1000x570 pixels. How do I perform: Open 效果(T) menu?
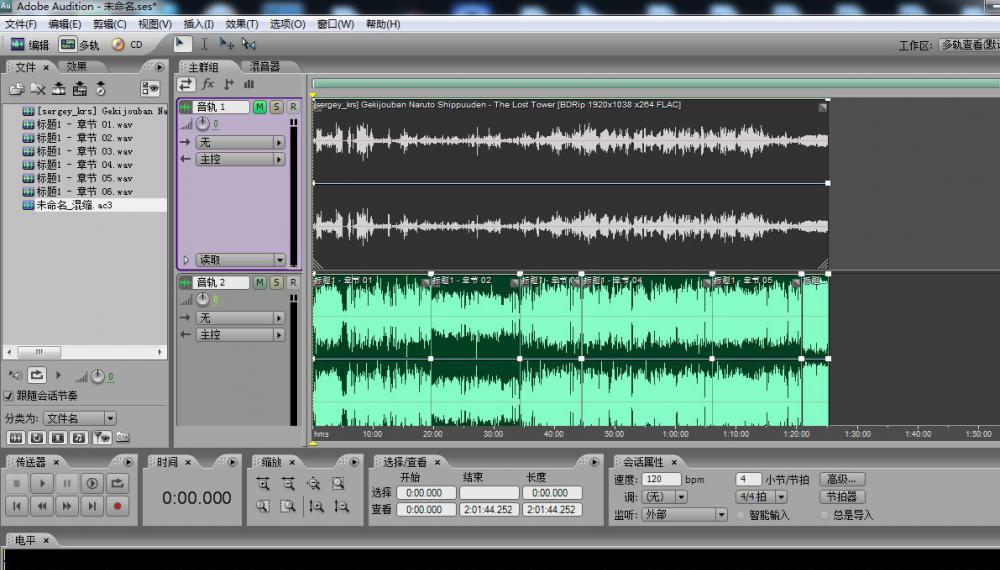tap(242, 24)
